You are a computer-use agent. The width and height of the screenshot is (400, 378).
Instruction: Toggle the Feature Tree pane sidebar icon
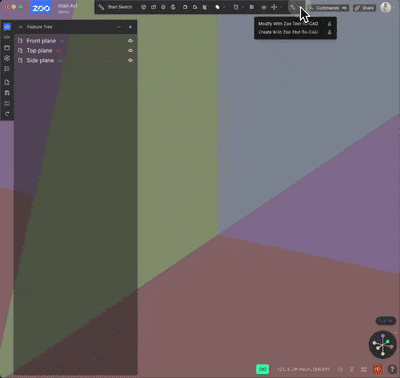pyautogui.click(x=7, y=27)
